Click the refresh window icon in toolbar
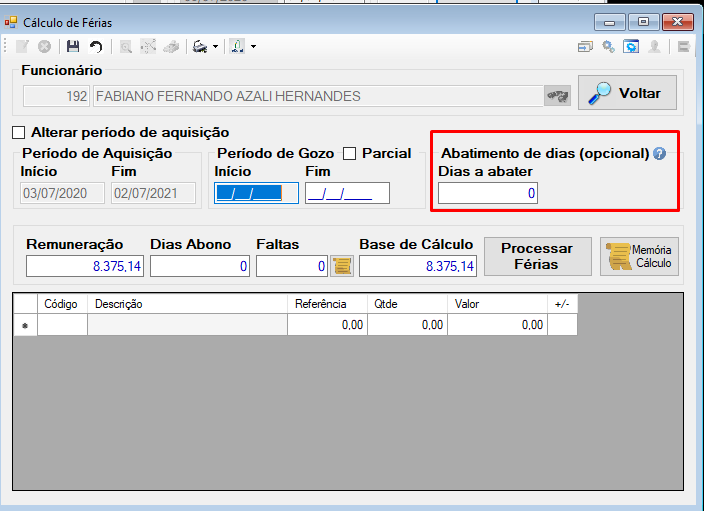 tap(631, 46)
